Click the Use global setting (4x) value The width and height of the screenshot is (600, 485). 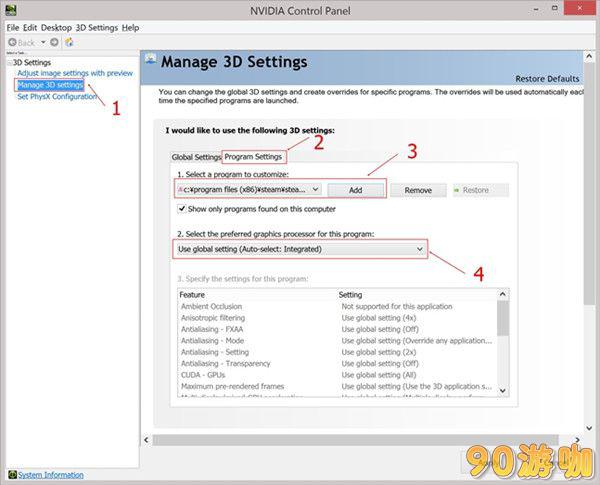point(379,318)
